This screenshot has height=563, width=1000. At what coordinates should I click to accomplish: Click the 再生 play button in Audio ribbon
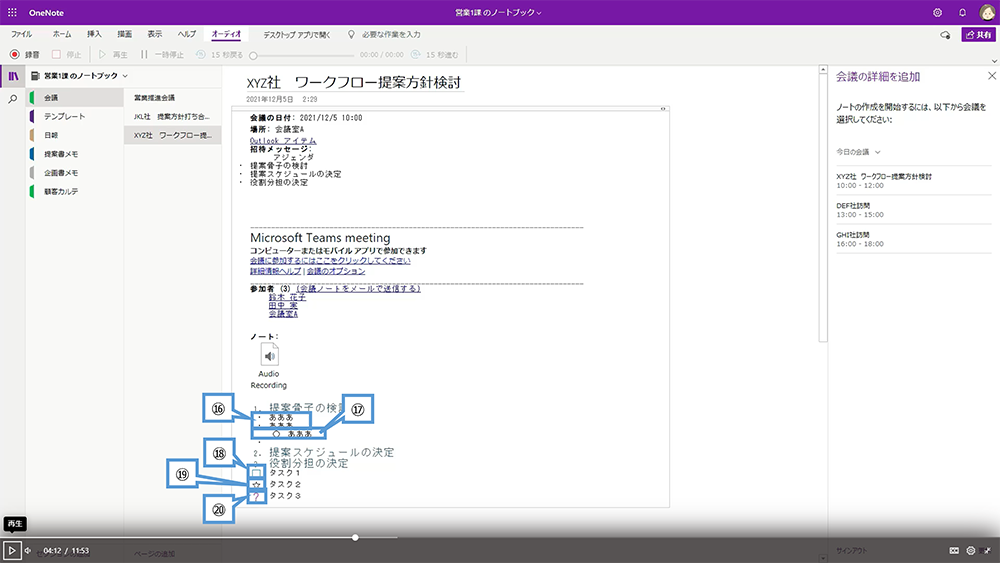[x=113, y=55]
